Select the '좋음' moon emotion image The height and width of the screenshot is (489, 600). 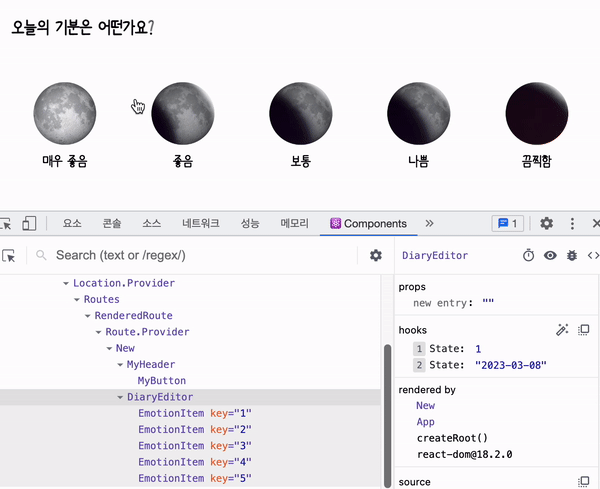pos(183,113)
